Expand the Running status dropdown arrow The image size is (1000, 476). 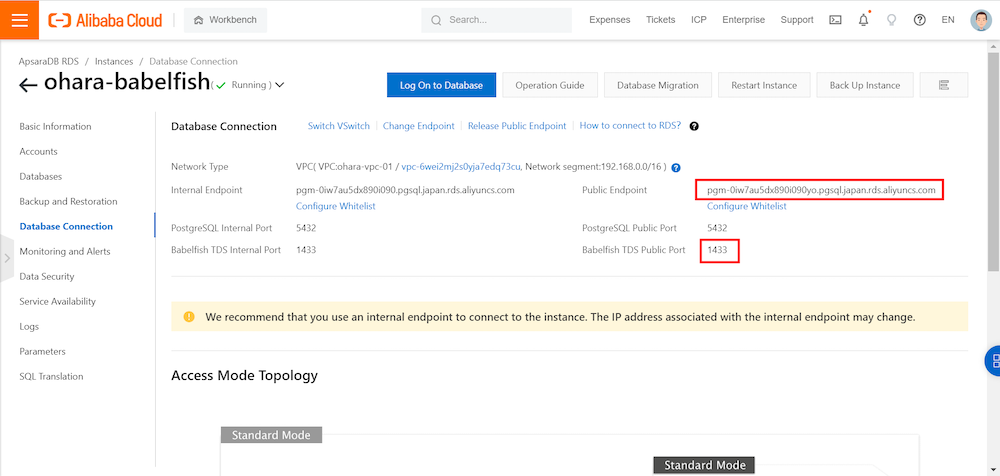pyautogui.click(x=279, y=85)
